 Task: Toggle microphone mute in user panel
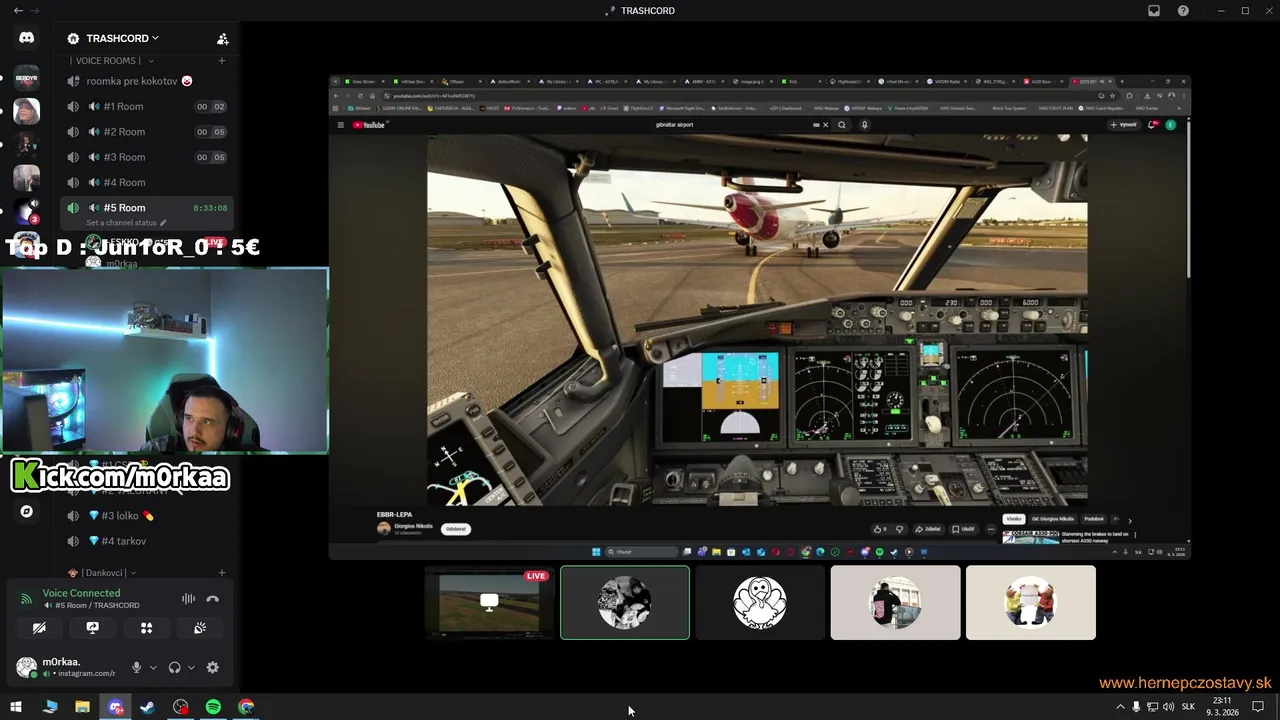(136, 667)
